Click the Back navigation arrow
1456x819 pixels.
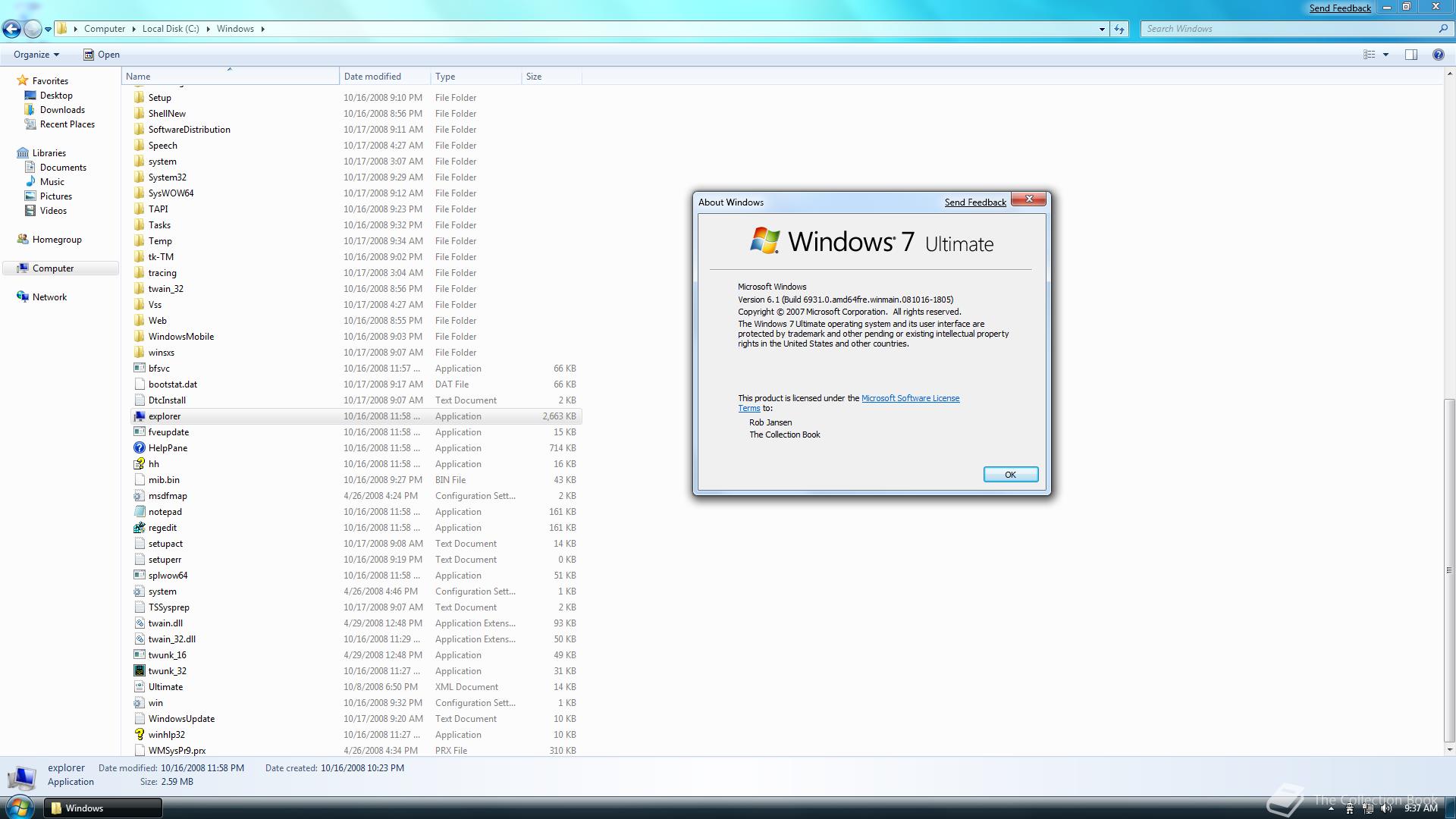click(x=11, y=29)
